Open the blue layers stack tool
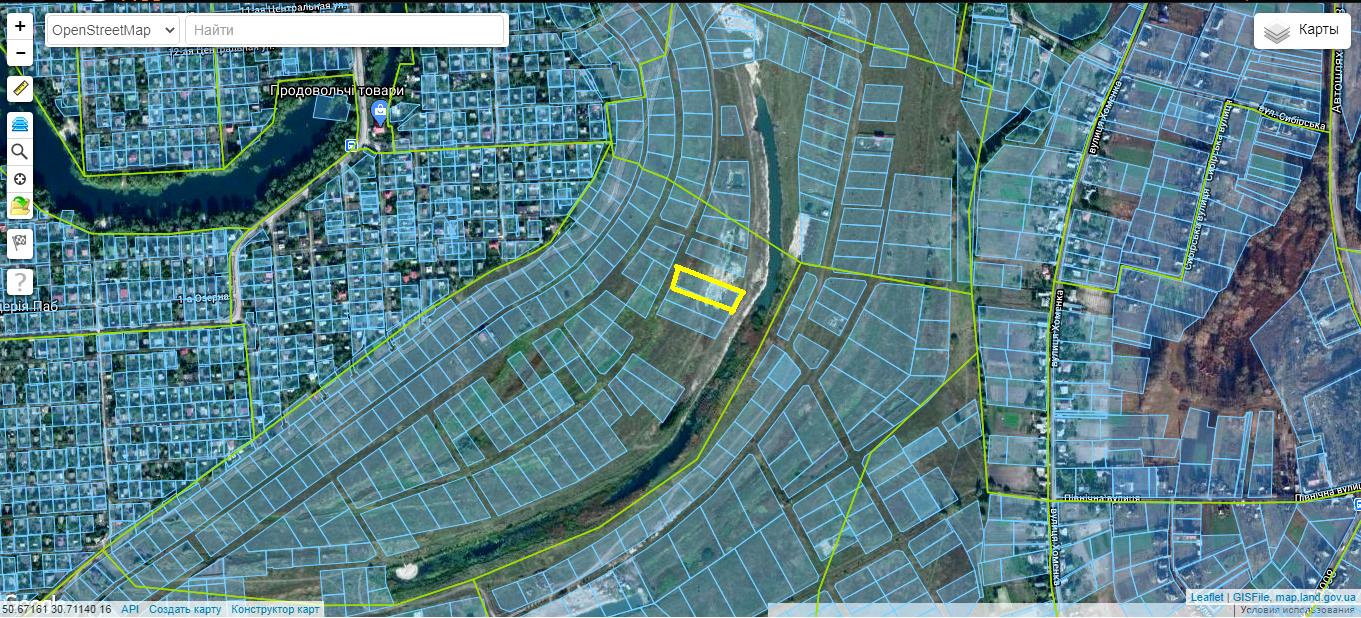 point(20,126)
